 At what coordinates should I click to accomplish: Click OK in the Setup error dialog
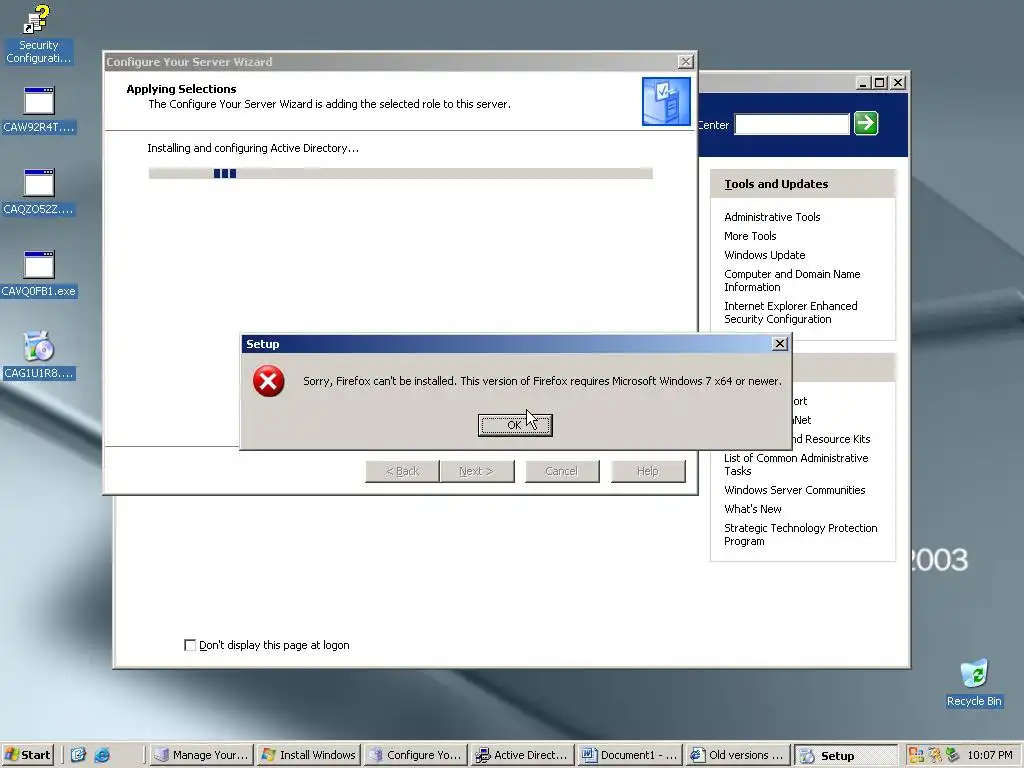[x=515, y=425]
